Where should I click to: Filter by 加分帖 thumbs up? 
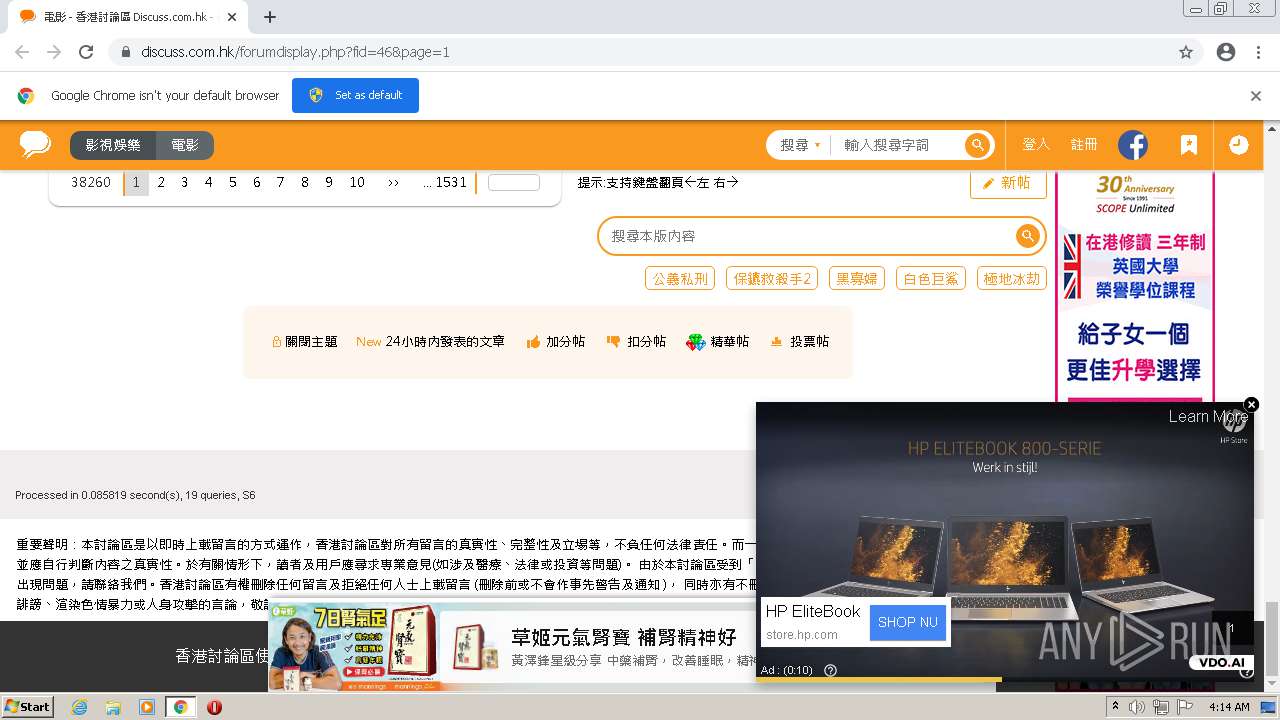point(556,342)
